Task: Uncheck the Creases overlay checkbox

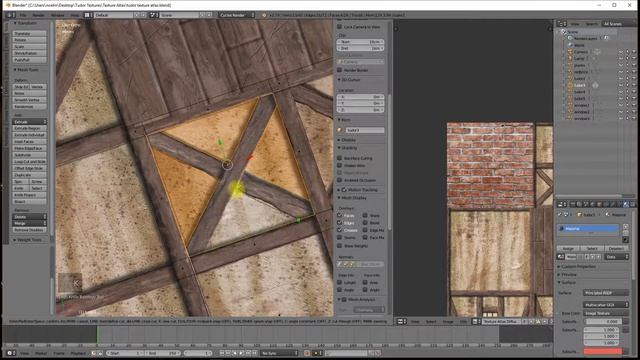Action: click(339, 230)
